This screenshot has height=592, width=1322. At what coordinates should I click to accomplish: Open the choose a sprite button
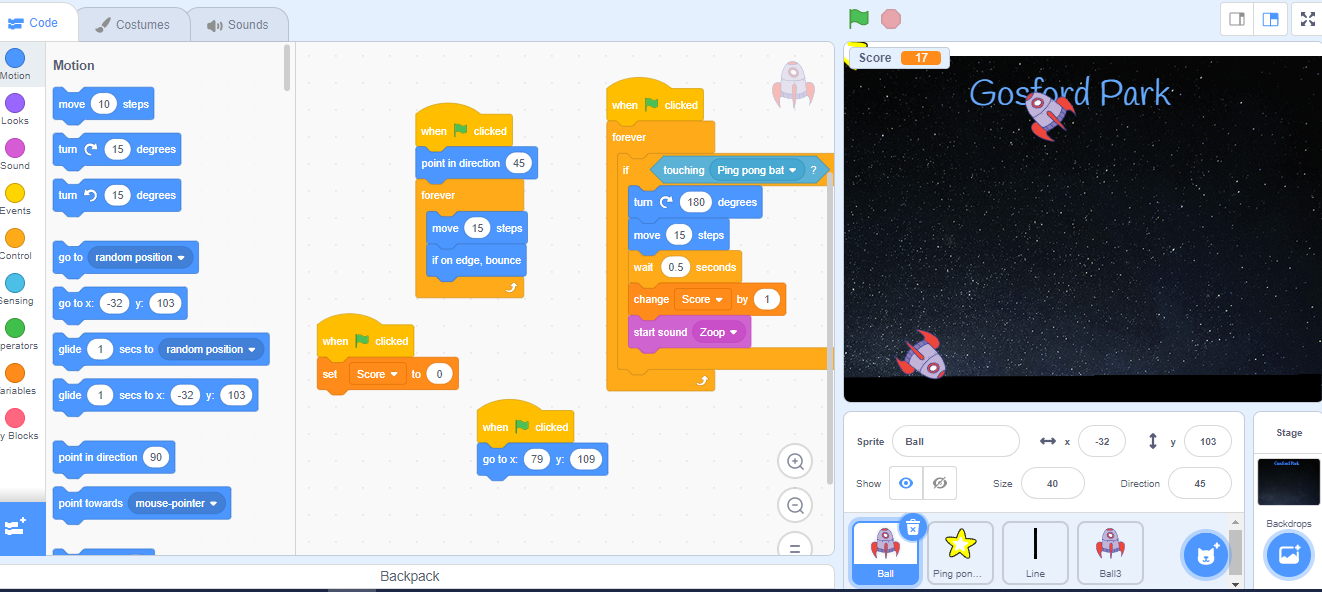[x=1205, y=555]
